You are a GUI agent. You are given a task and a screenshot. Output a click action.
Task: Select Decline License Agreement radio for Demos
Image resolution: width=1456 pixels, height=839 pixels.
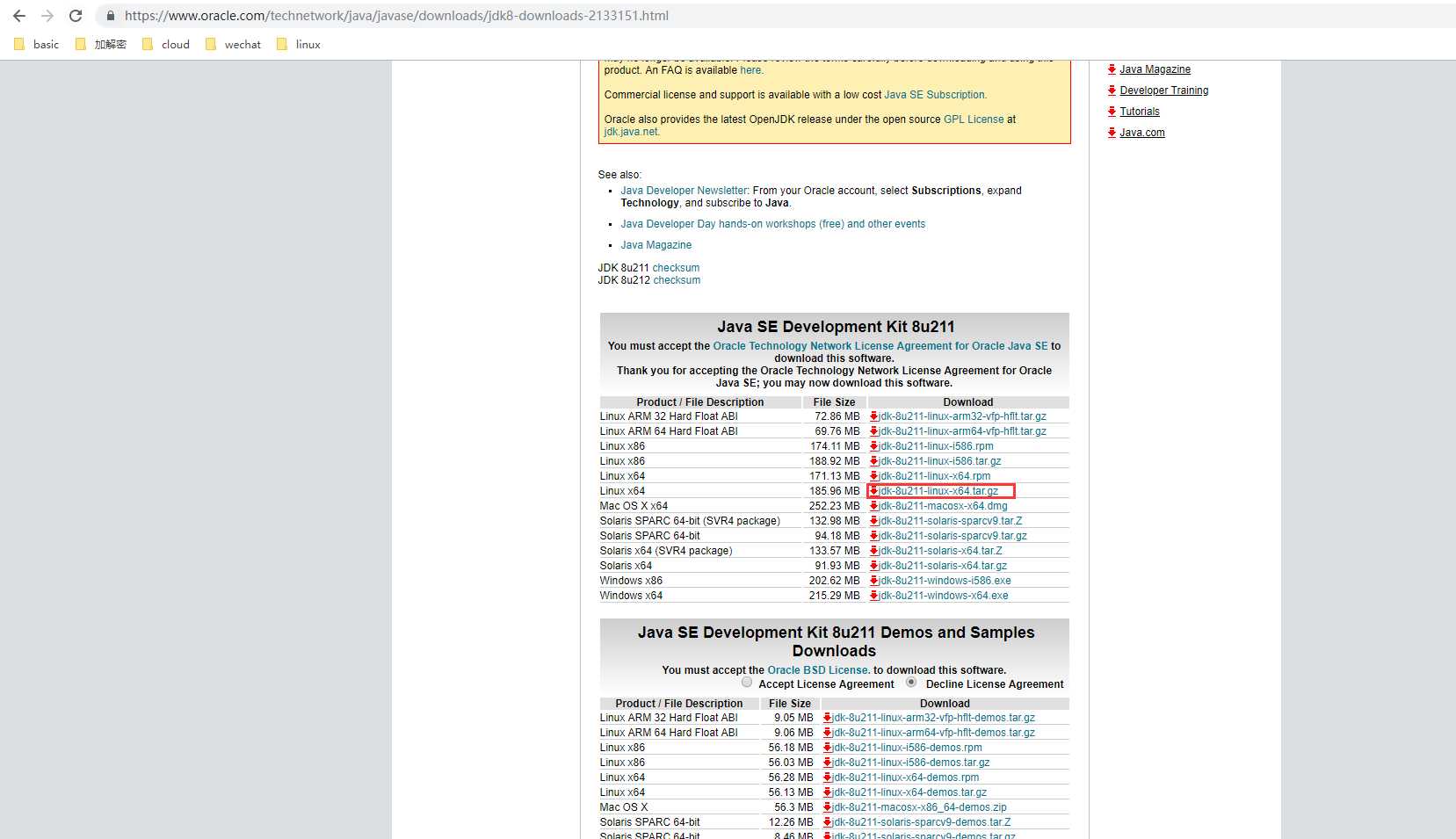click(911, 683)
